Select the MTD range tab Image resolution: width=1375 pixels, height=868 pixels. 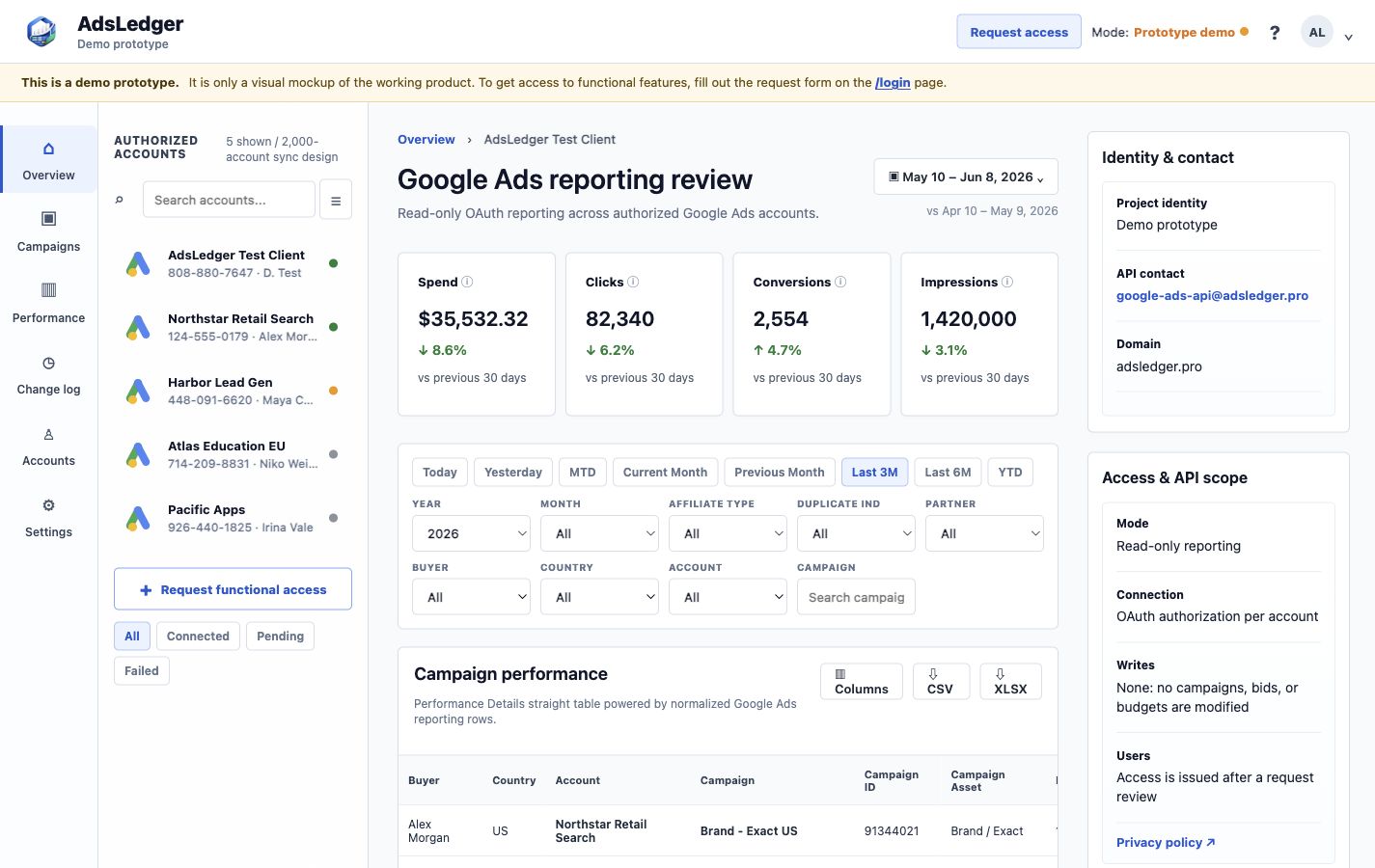point(583,472)
